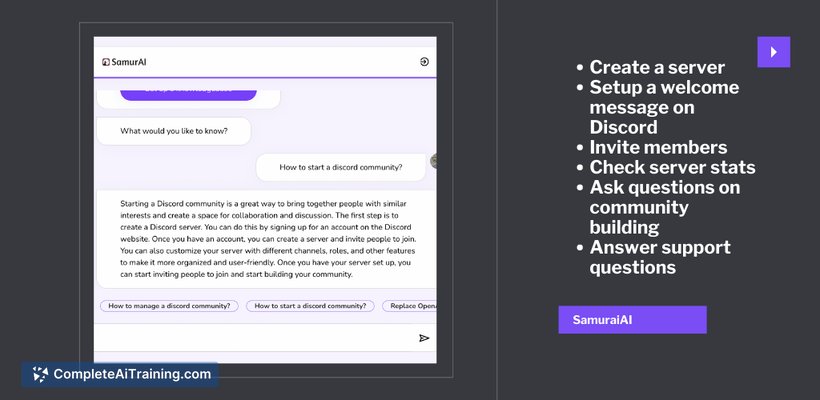Click the bot answer about starting Discord community
This screenshot has height=400, width=820.
click(x=267, y=239)
